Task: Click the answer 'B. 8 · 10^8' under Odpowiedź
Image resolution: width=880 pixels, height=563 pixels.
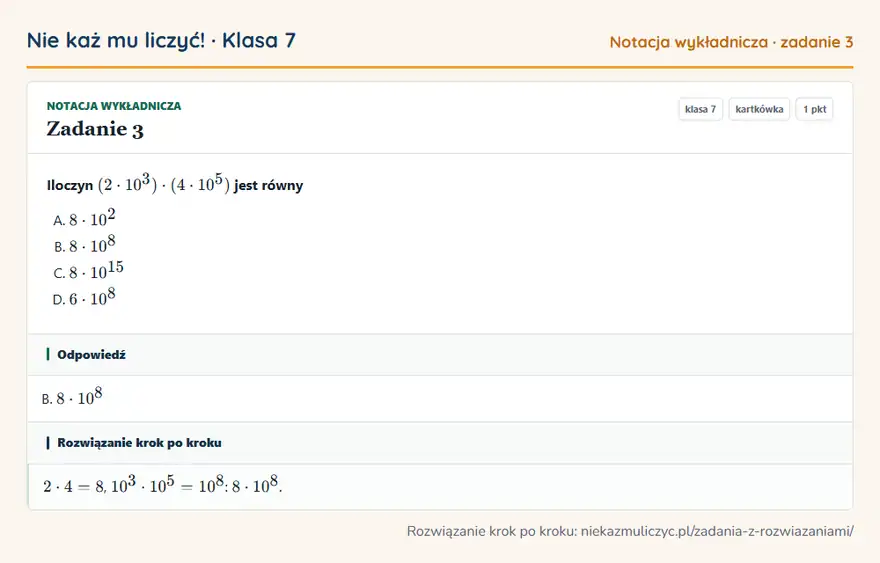Action: 72,397
